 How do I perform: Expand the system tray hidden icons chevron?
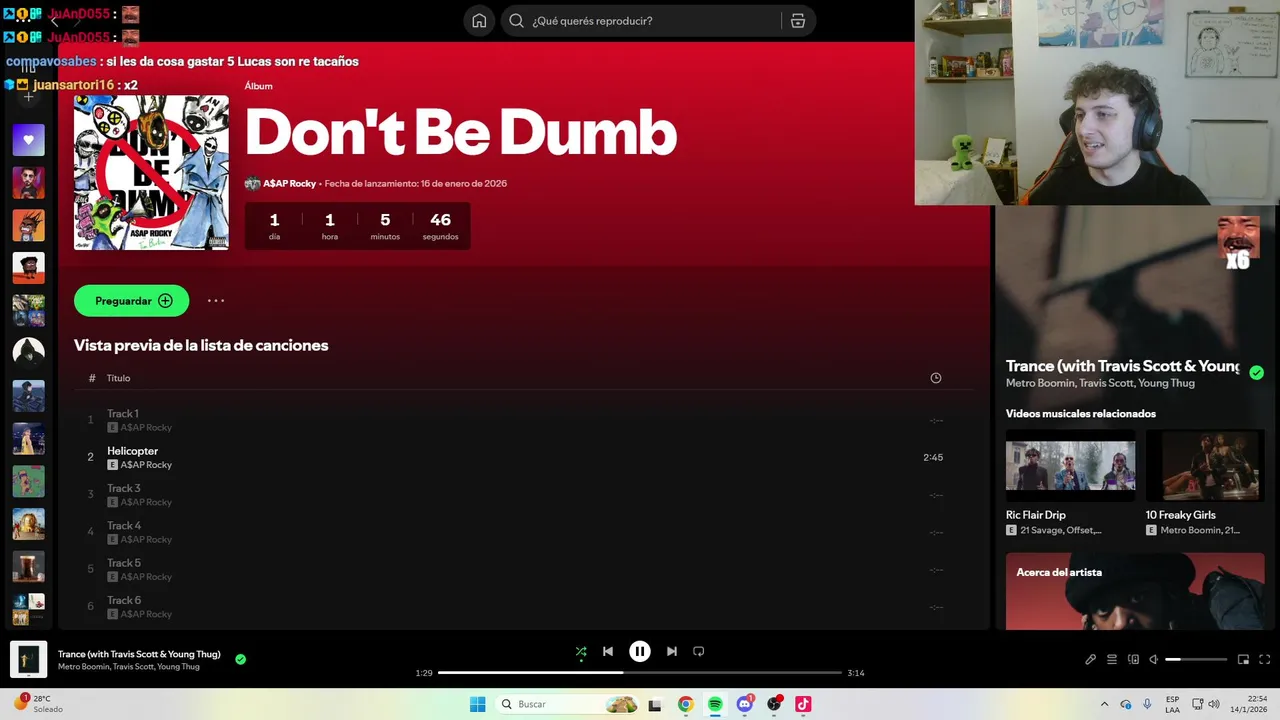click(1104, 704)
